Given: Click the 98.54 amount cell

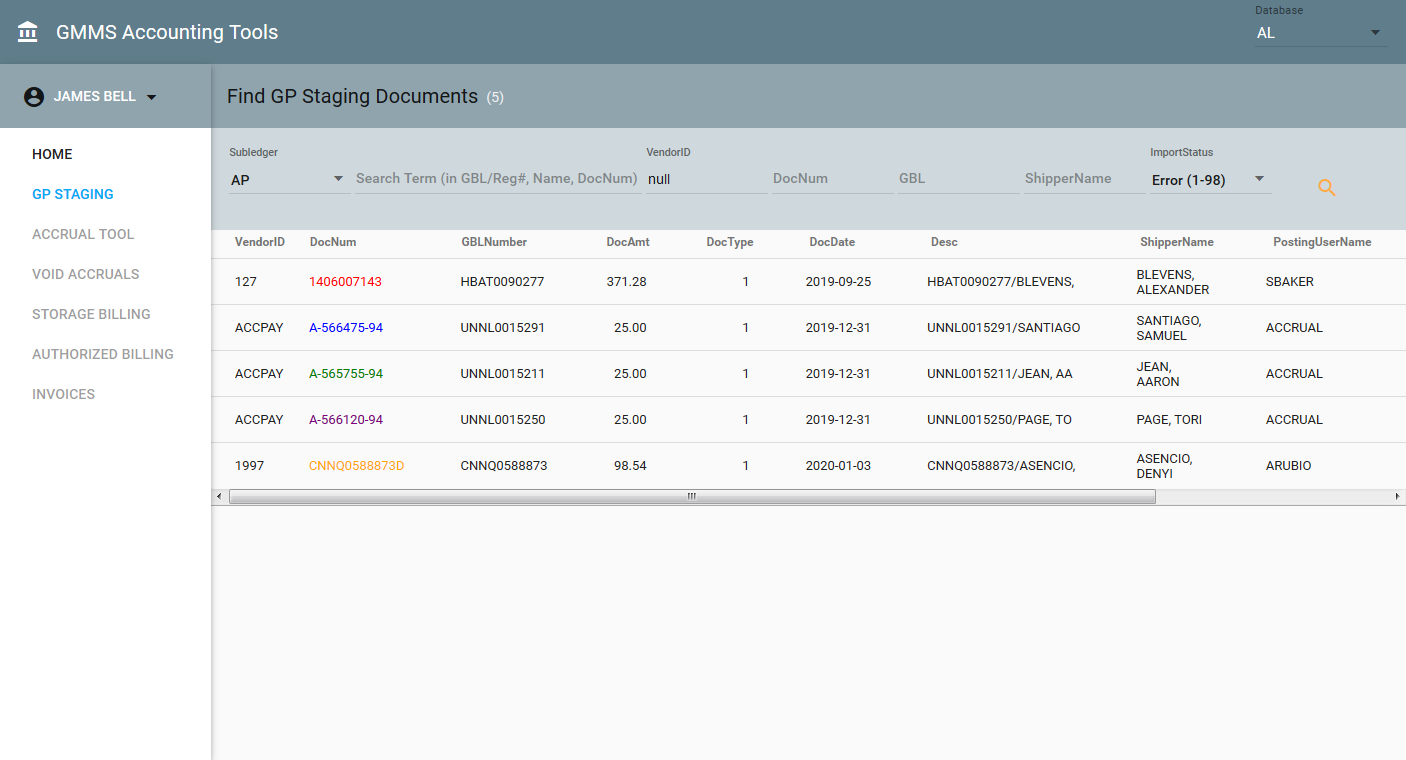Looking at the screenshot, I should tap(630, 466).
